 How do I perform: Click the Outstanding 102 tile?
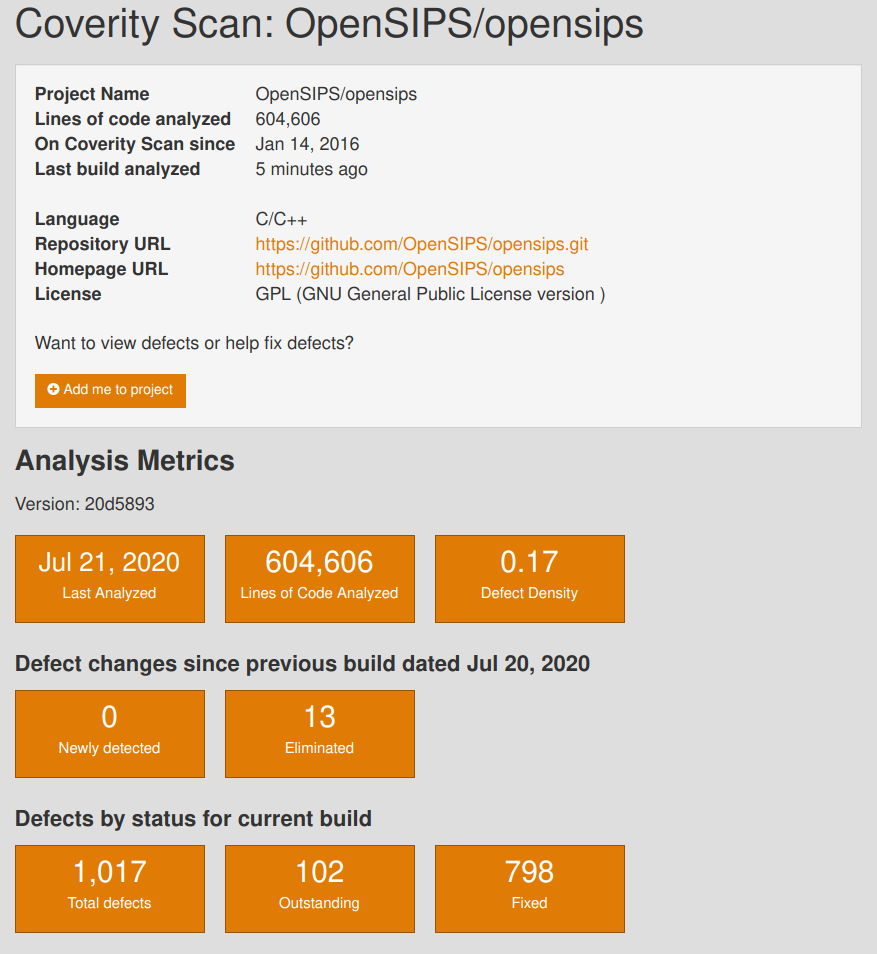[320, 889]
